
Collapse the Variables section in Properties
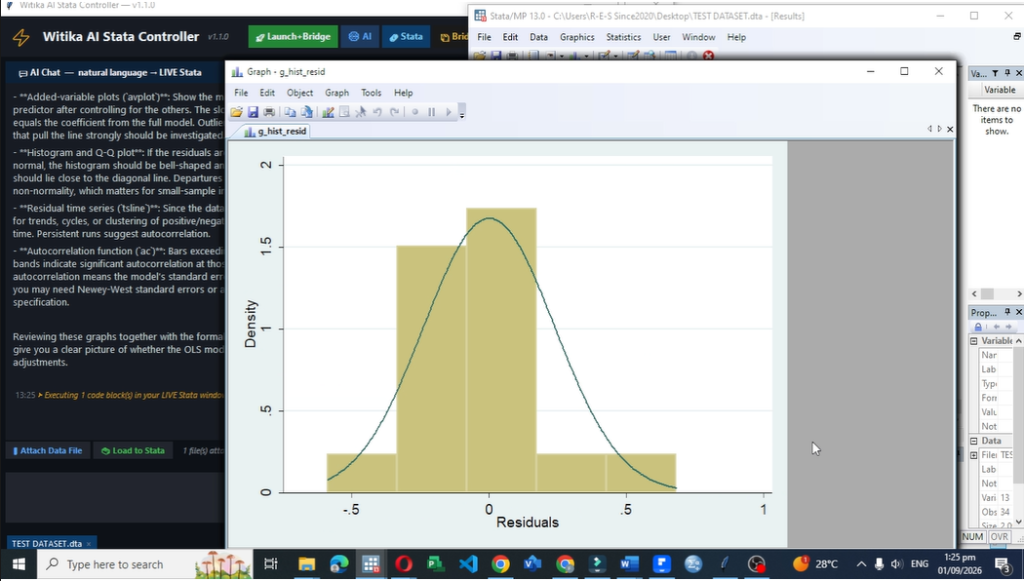pyautogui.click(x=974, y=341)
